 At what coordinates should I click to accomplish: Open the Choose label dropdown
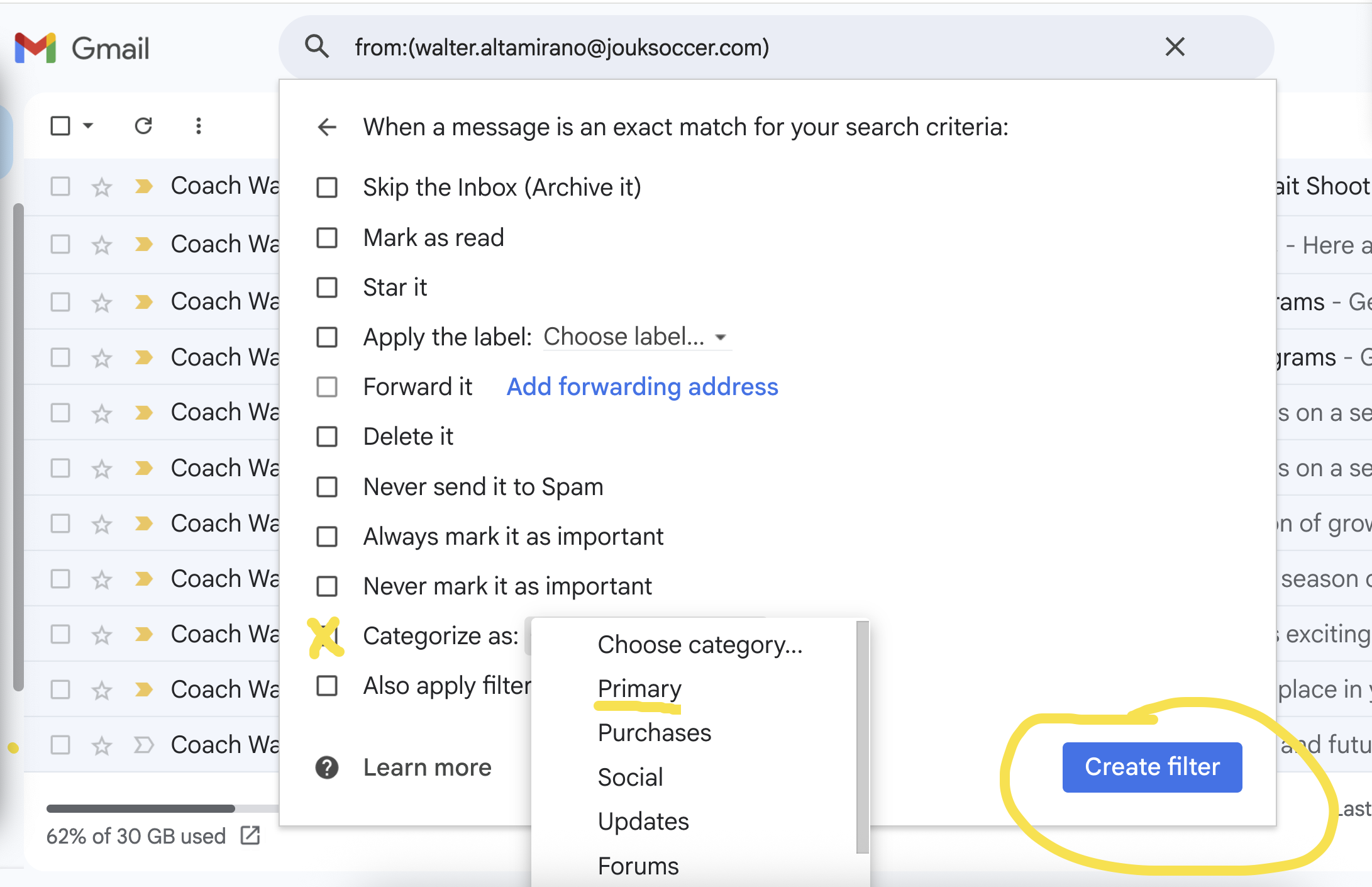636,337
